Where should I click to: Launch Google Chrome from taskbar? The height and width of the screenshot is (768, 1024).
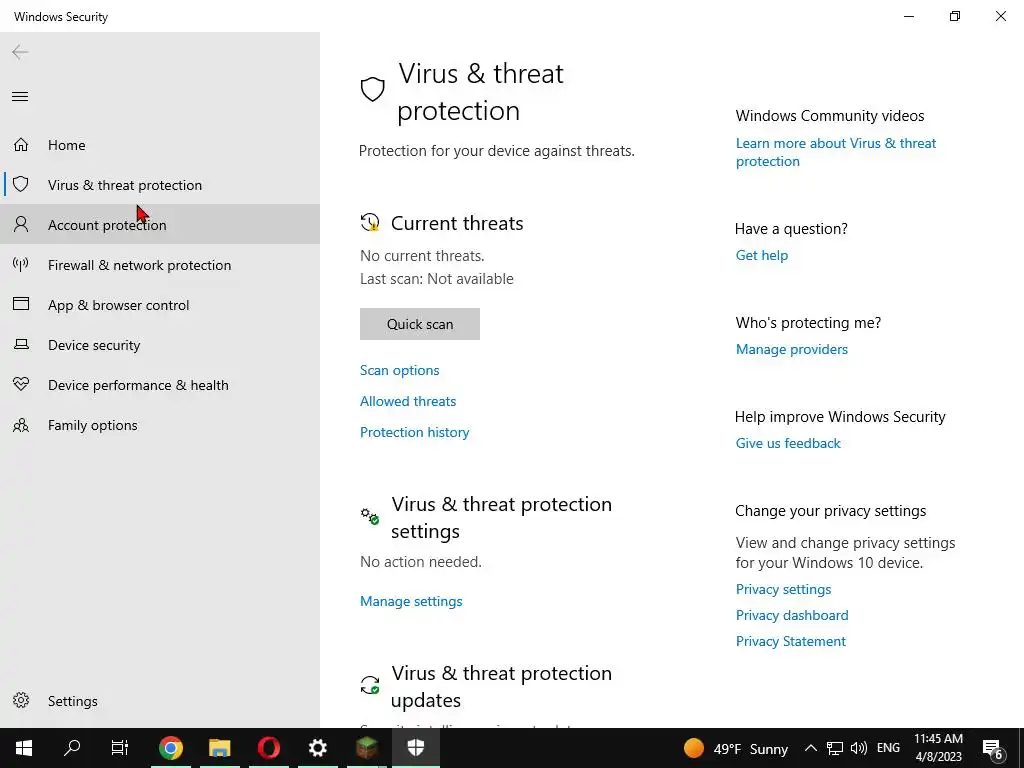tap(170, 748)
